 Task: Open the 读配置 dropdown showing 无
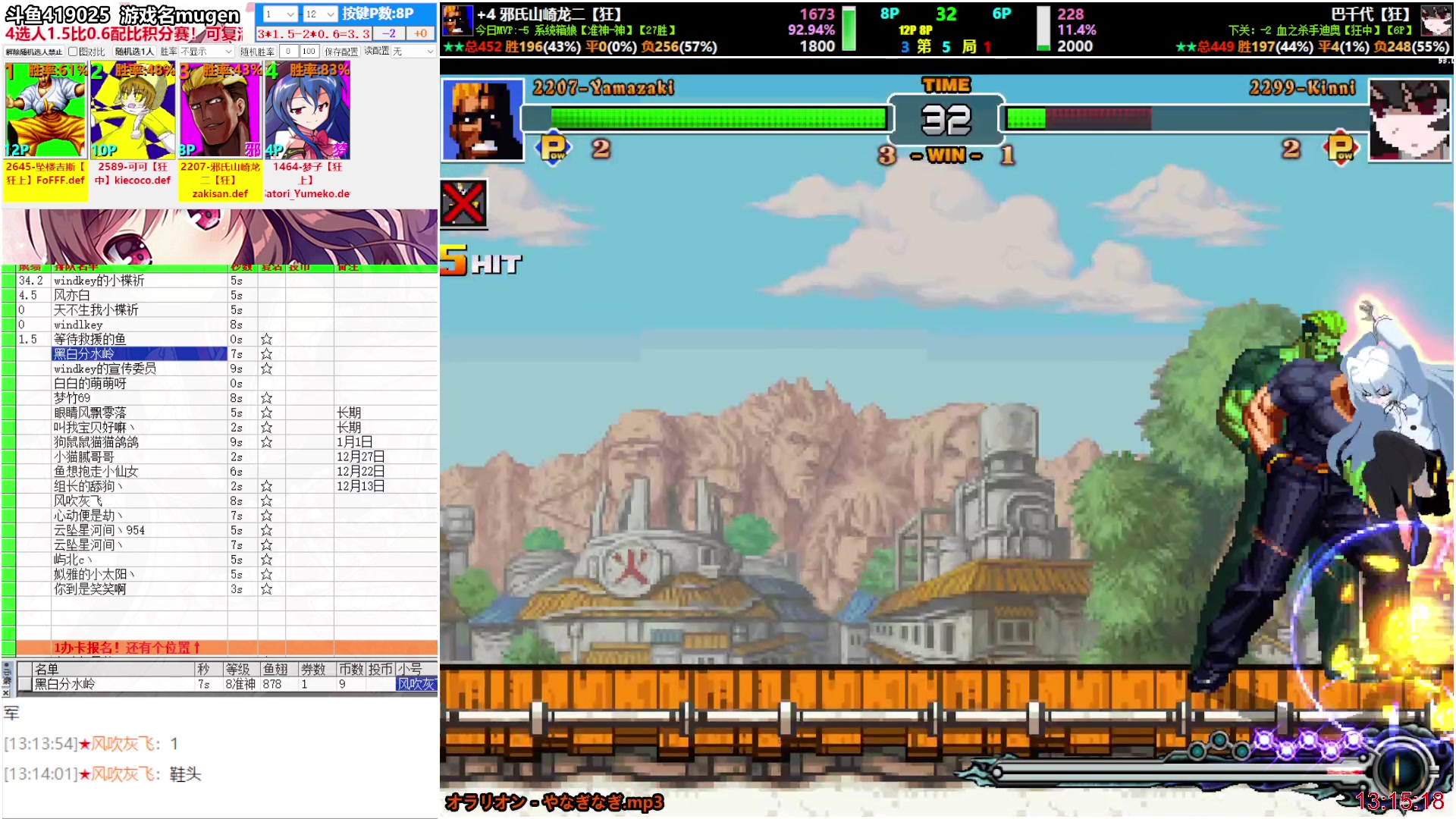tap(414, 52)
